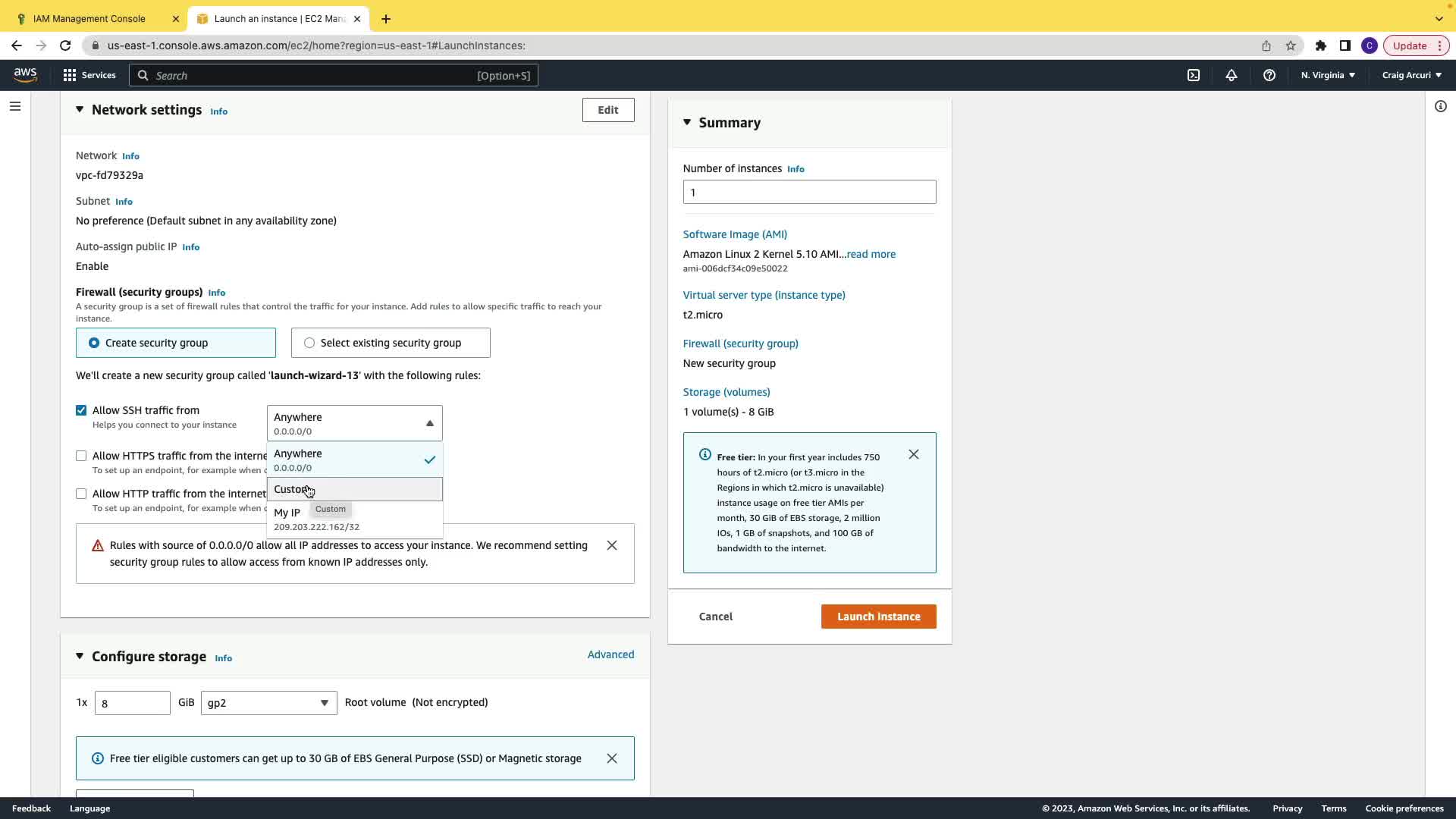Open the support help icon
Viewport: 1456px width, 819px height.
1269,75
